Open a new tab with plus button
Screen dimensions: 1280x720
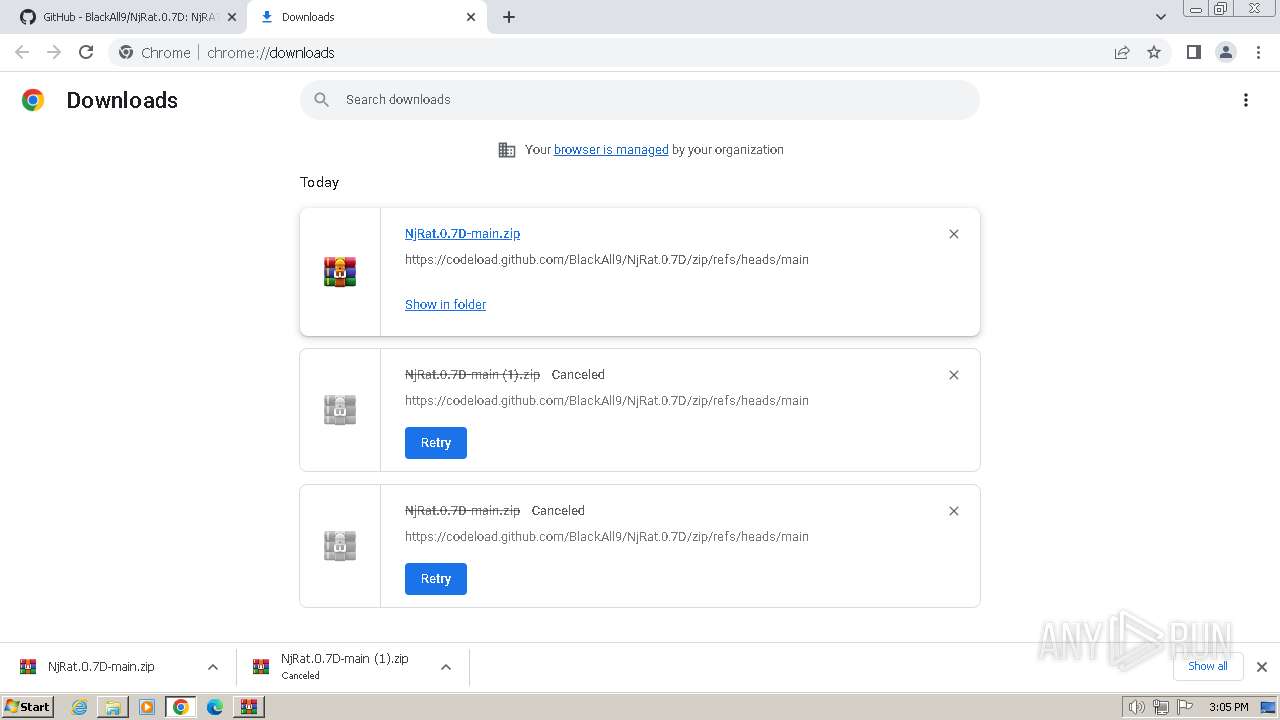(509, 17)
